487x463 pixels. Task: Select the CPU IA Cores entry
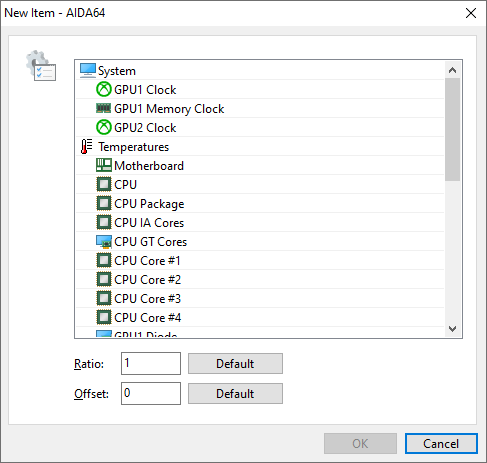coord(260,222)
